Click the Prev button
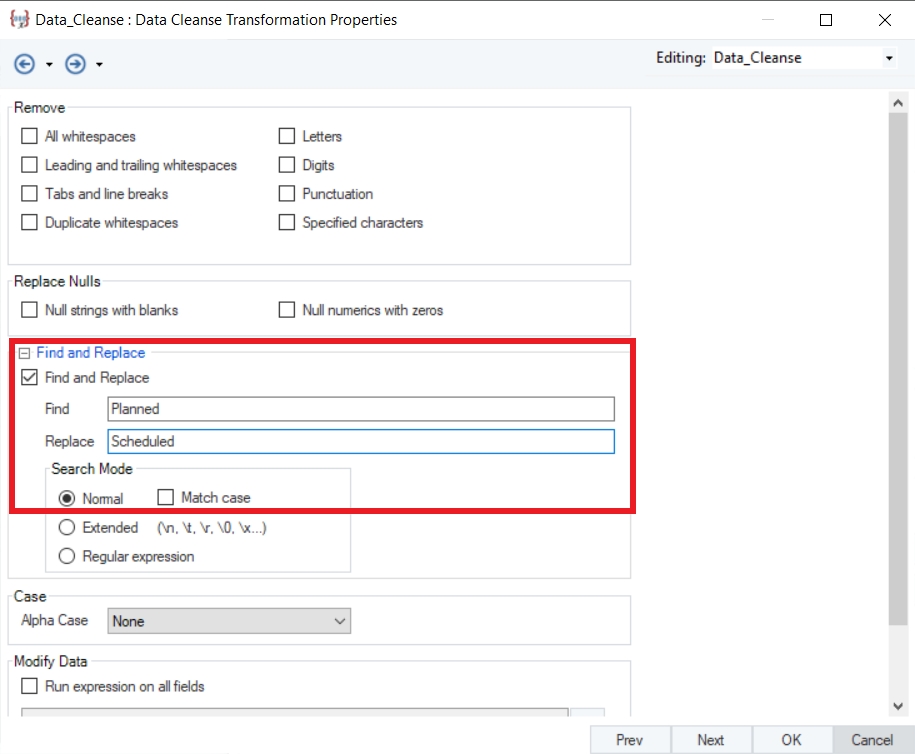 coord(629,740)
